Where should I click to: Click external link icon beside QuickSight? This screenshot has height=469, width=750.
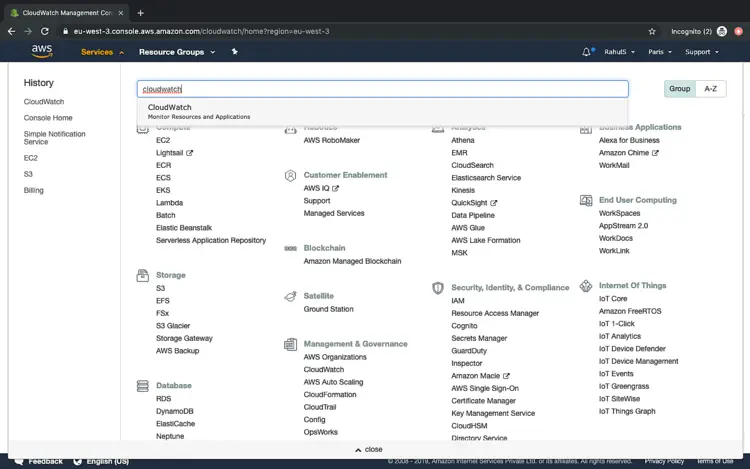[494, 203]
